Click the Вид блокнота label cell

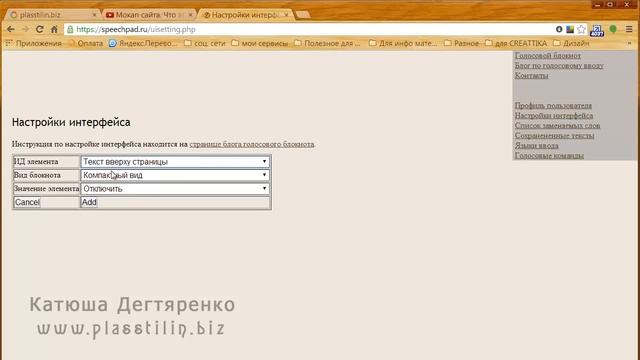[x=47, y=175]
